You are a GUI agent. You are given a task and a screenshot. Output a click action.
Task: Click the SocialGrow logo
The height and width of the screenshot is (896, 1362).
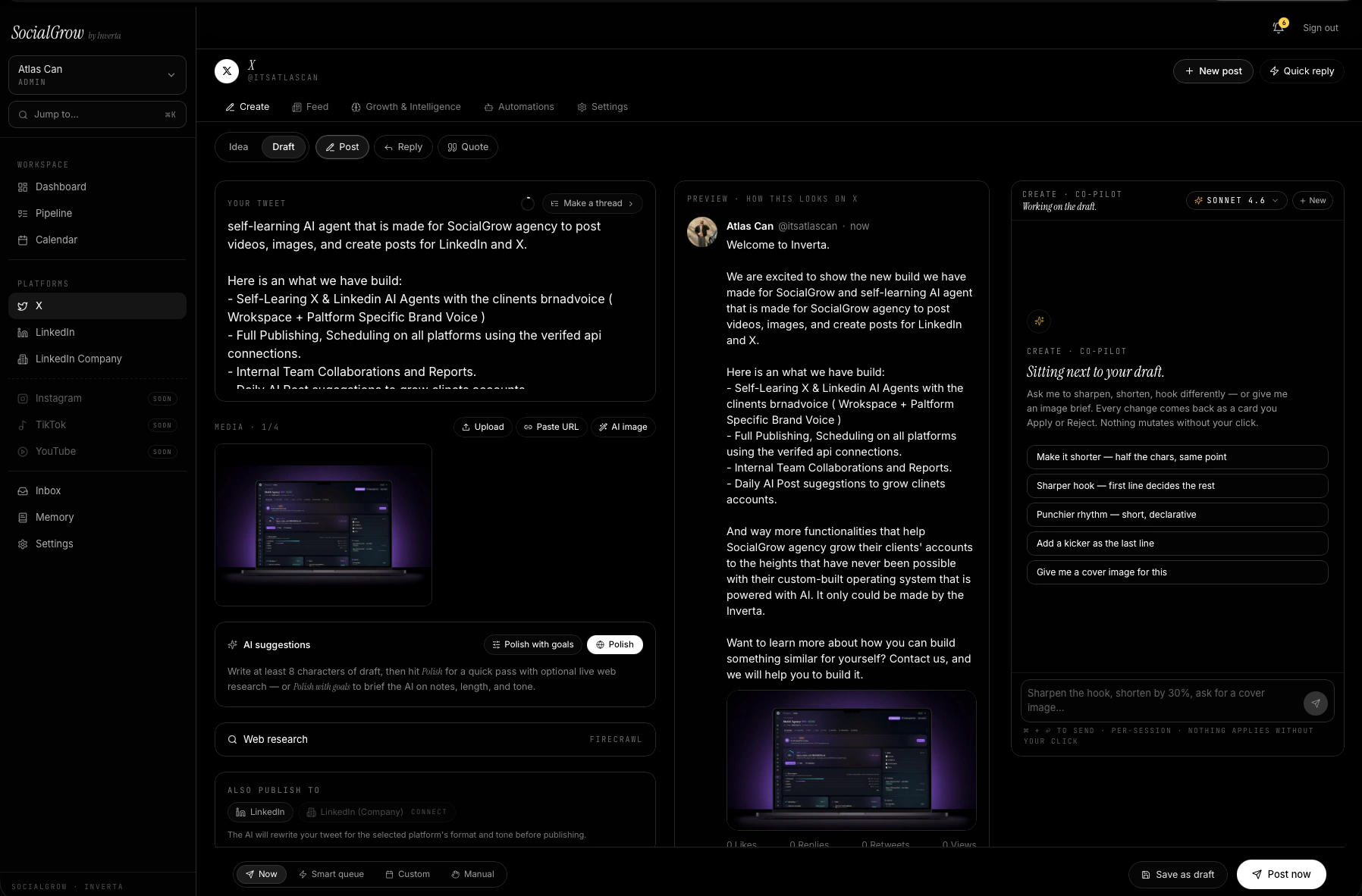pos(66,33)
